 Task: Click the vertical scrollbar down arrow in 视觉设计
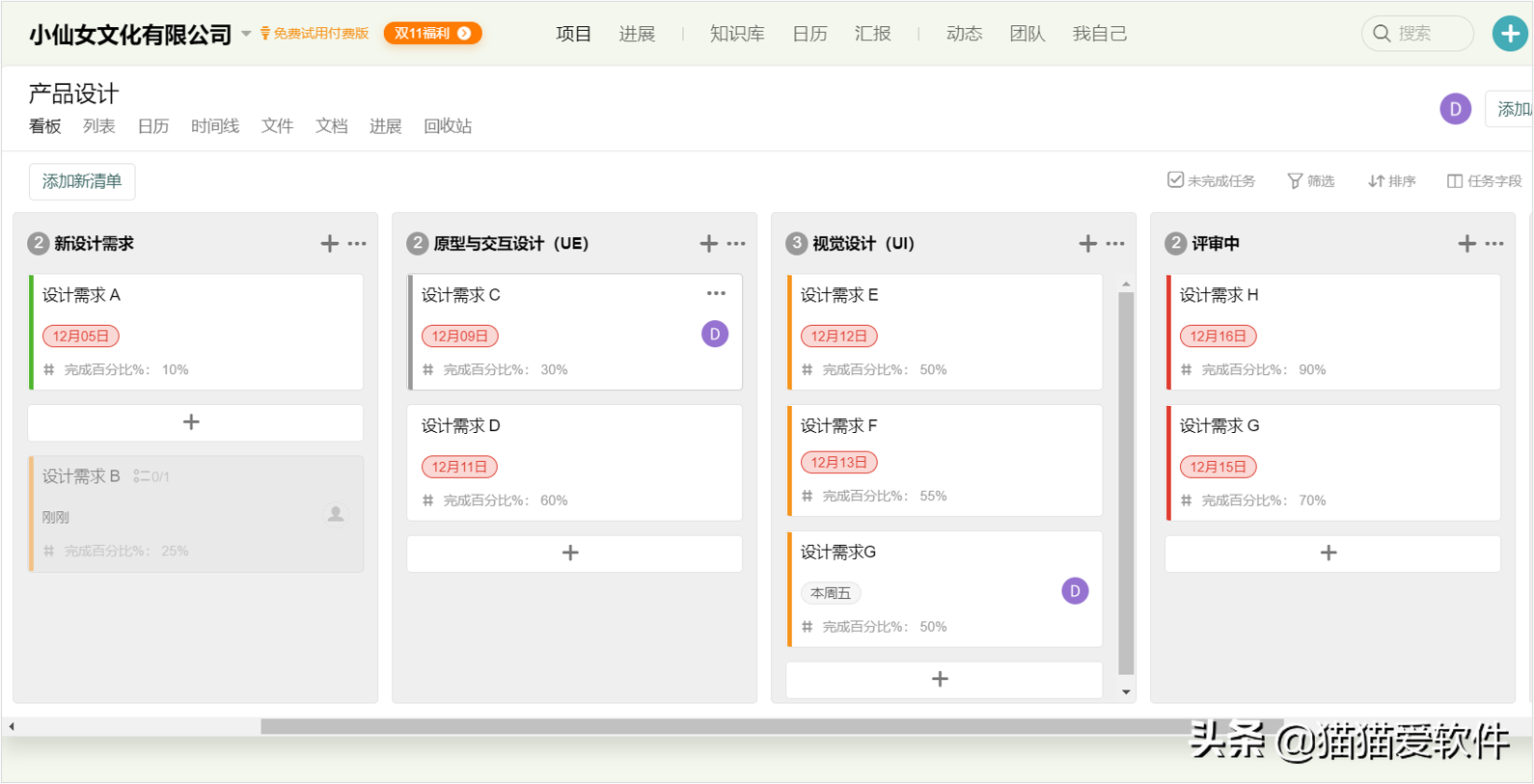tap(1126, 691)
